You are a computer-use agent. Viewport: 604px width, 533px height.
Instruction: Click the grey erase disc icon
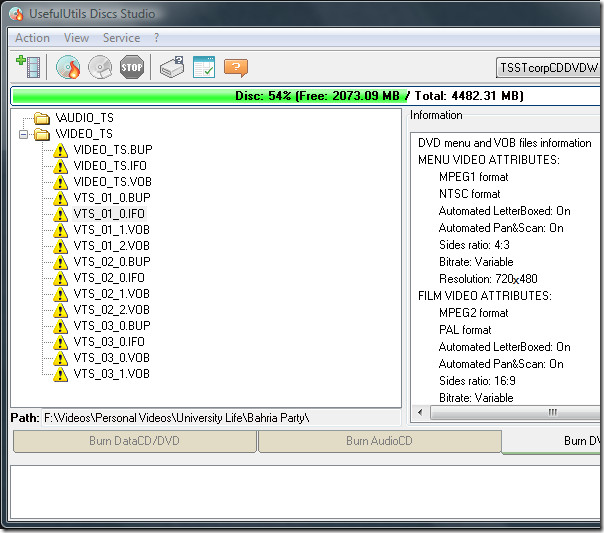coord(100,67)
